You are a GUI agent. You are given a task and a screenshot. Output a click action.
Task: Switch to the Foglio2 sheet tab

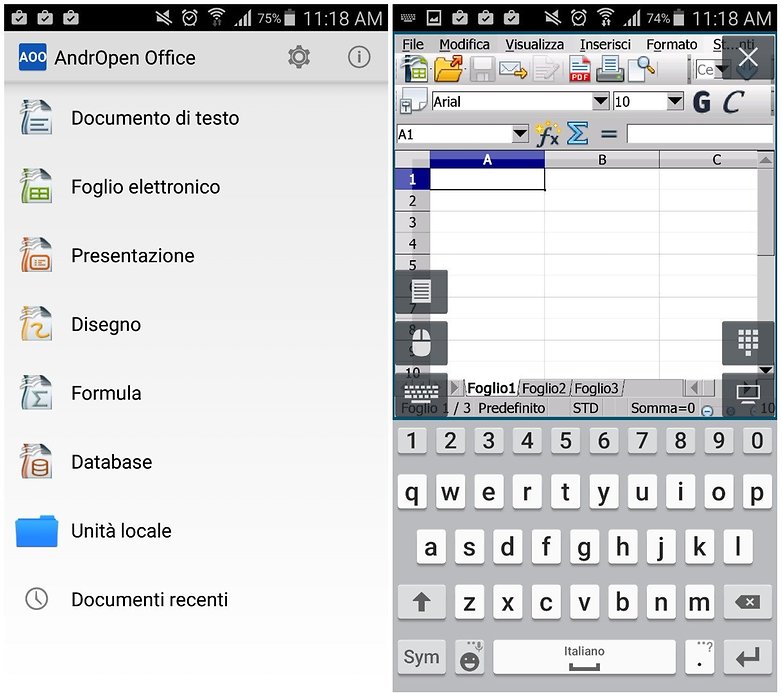pos(544,388)
